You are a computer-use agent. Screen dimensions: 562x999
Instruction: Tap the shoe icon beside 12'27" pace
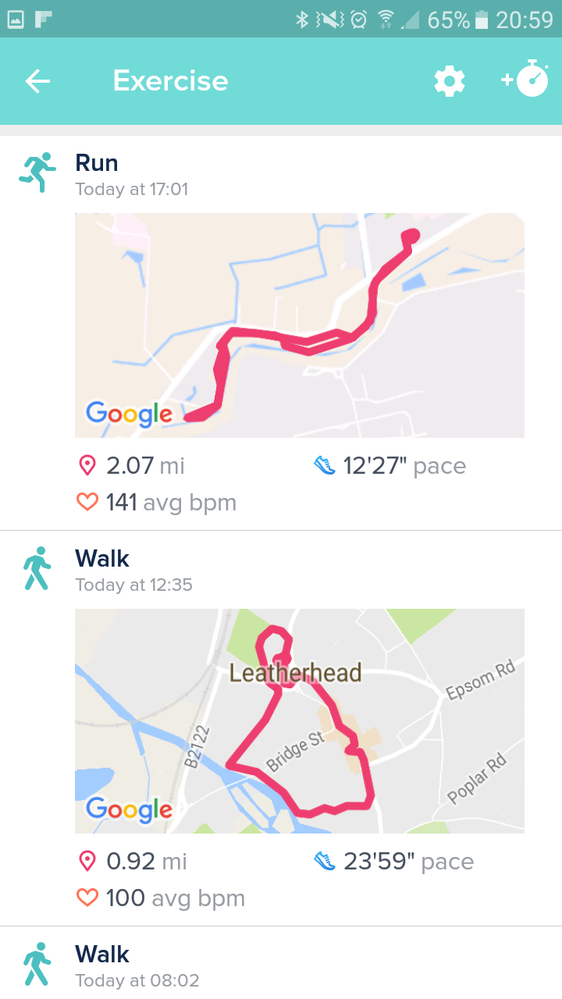click(x=325, y=466)
